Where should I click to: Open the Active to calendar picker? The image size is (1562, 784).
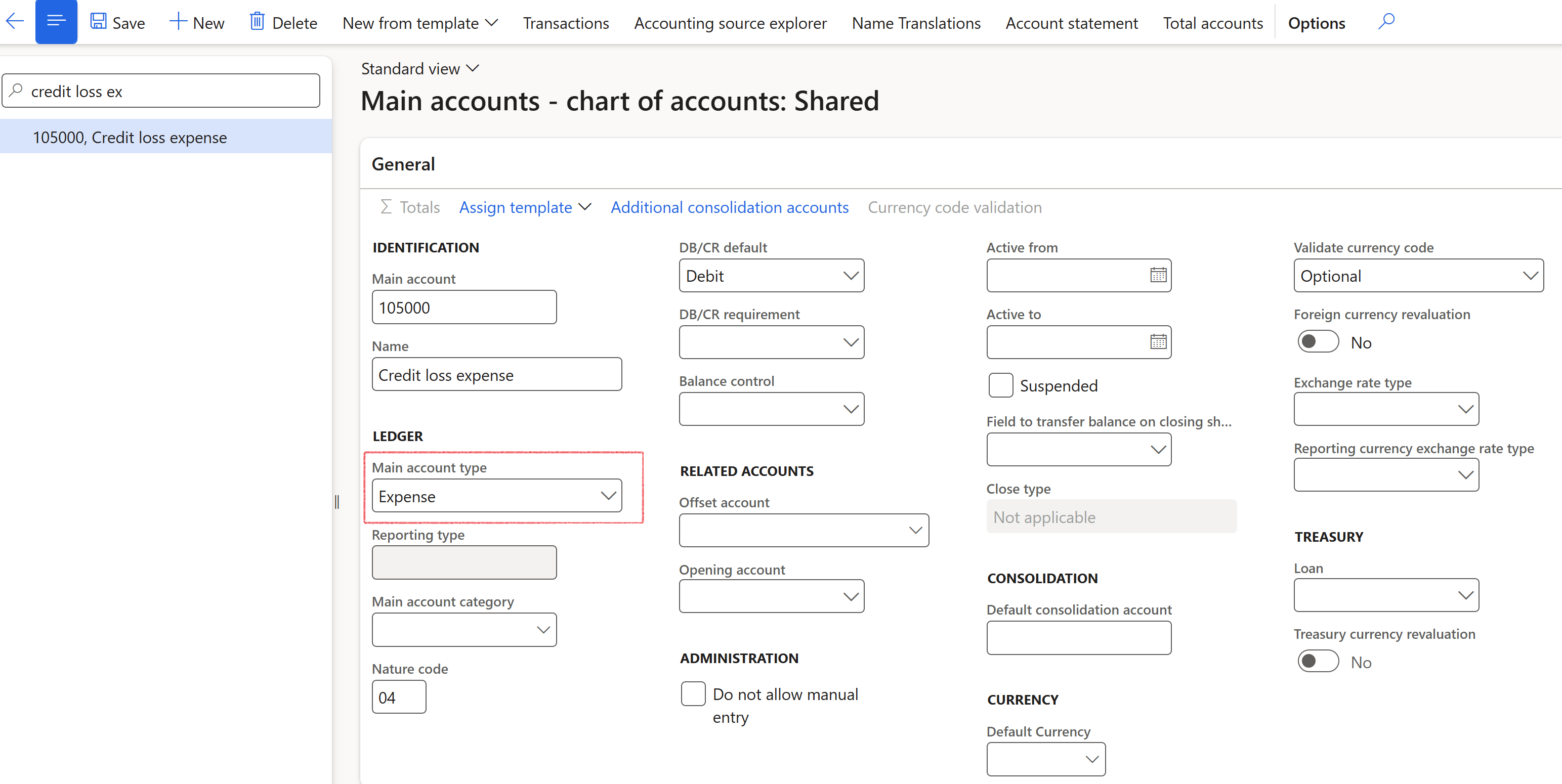[1158, 342]
